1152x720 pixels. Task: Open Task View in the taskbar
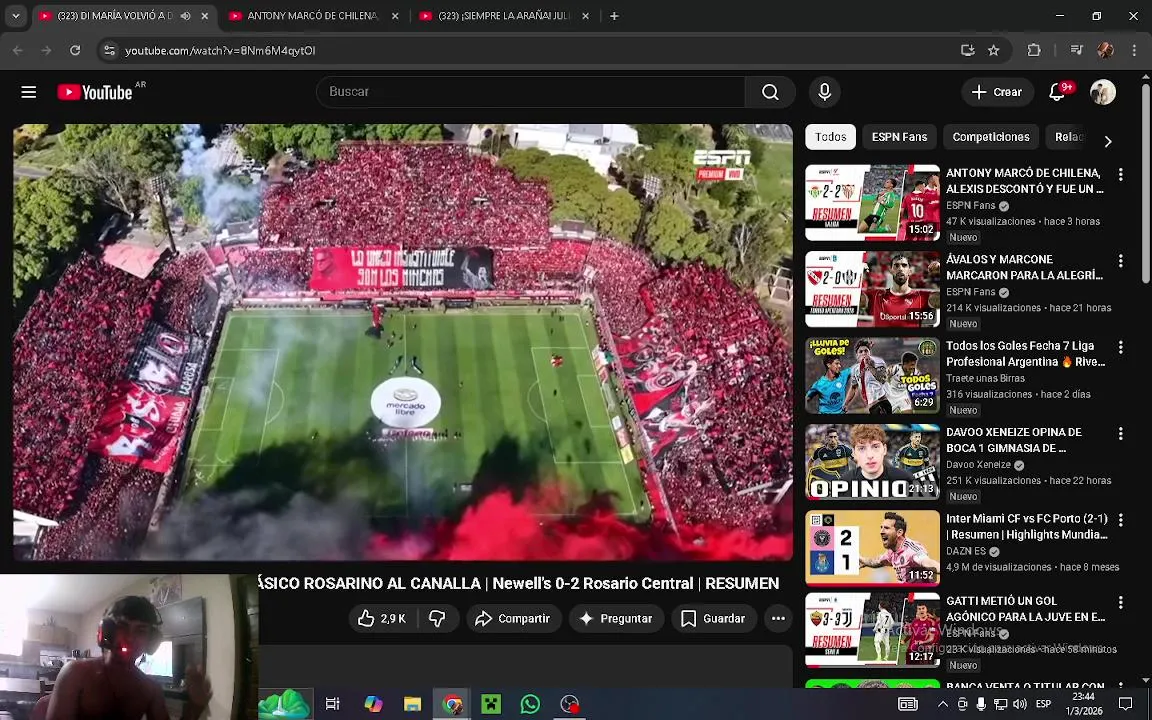point(332,704)
